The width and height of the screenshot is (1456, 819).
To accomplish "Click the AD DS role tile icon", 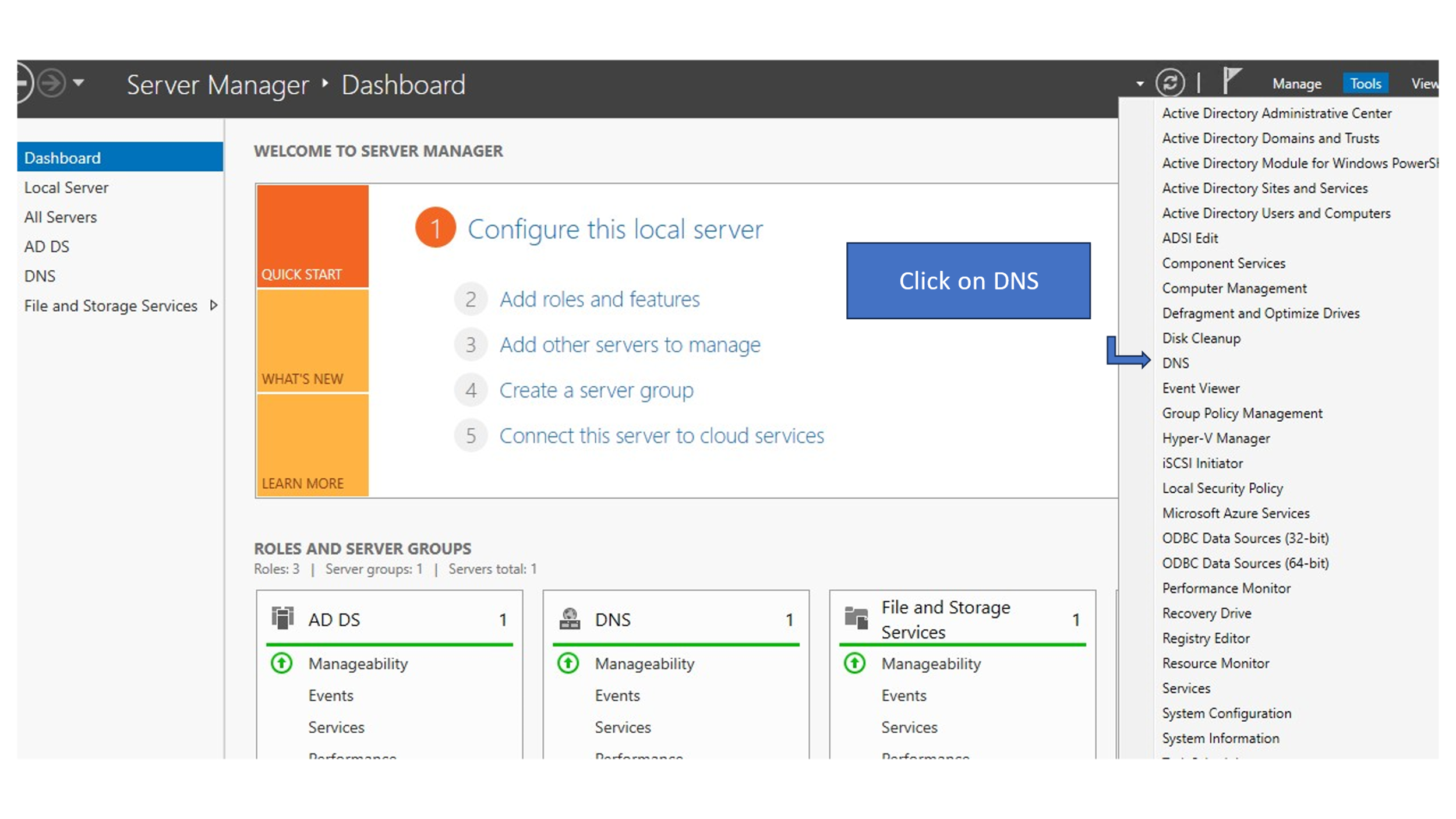I will (x=282, y=618).
